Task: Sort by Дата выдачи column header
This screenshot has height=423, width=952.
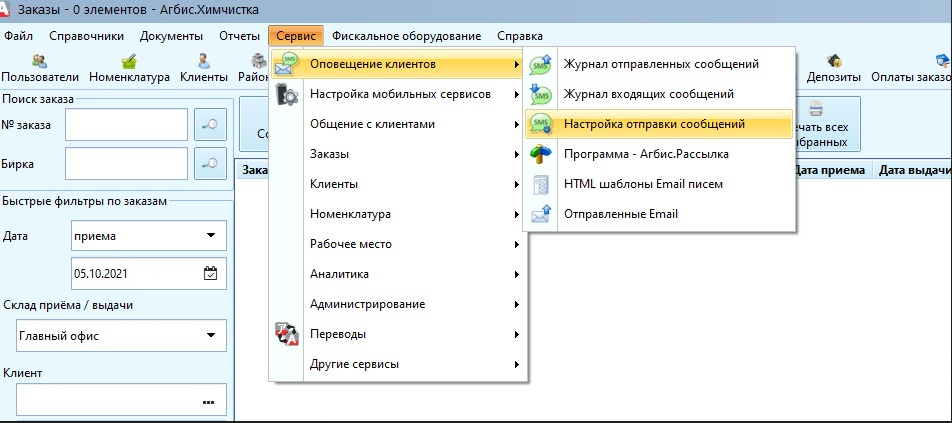Action: [x=914, y=170]
